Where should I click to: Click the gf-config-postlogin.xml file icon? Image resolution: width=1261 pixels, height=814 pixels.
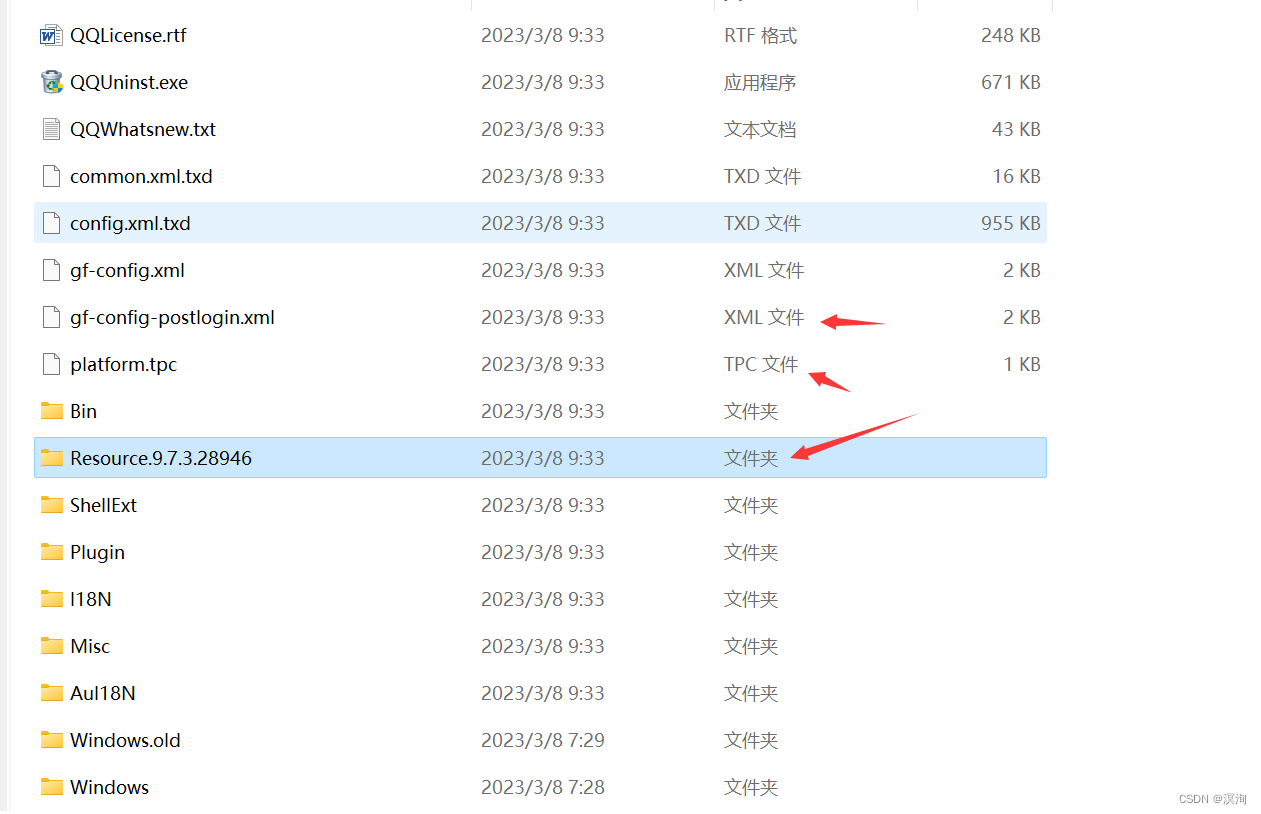[51, 318]
